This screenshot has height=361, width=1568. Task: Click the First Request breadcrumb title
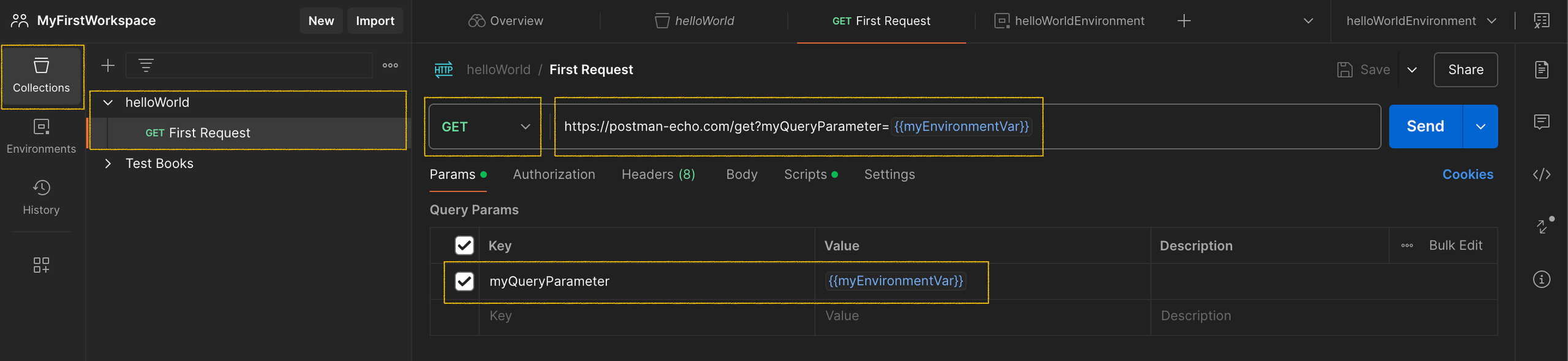(591, 70)
